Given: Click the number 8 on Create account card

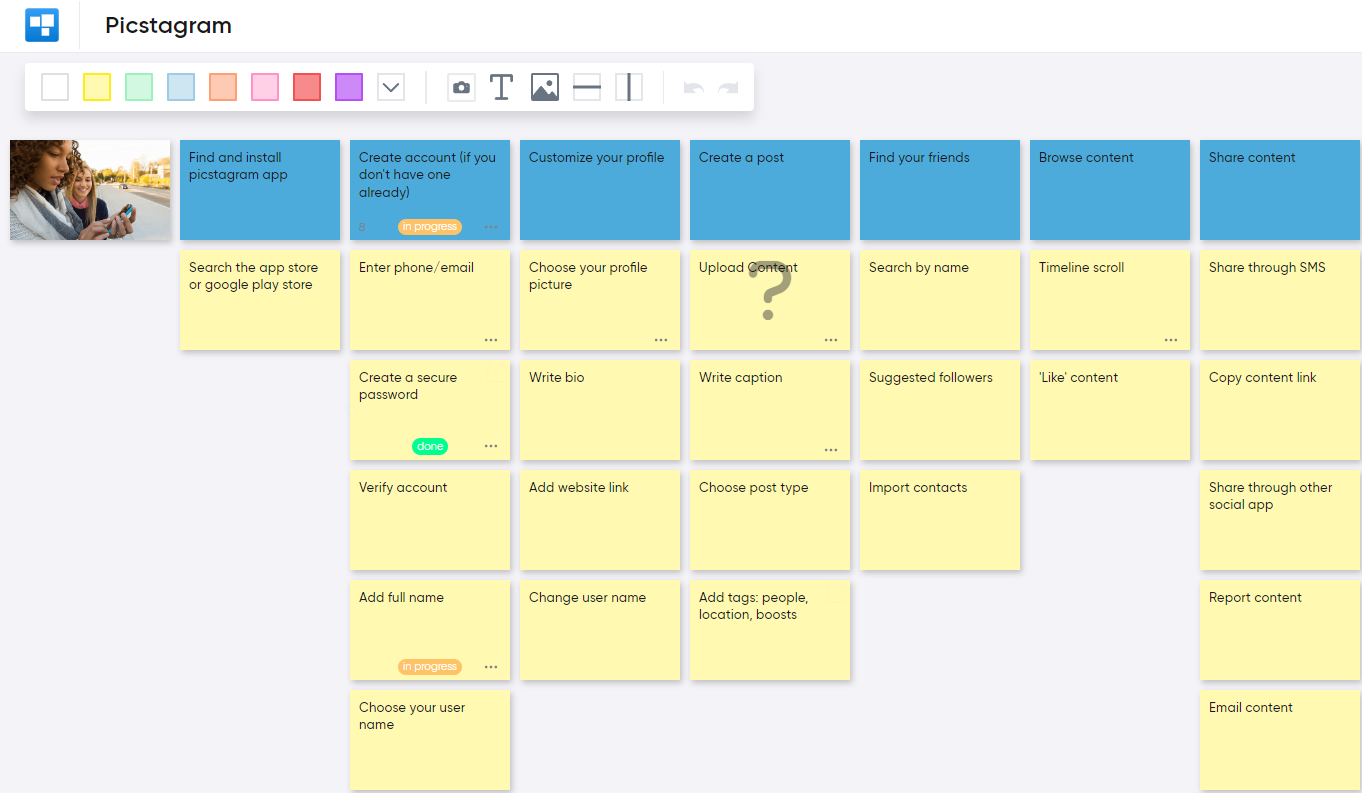Looking at the screenshot, I should 362,227.
